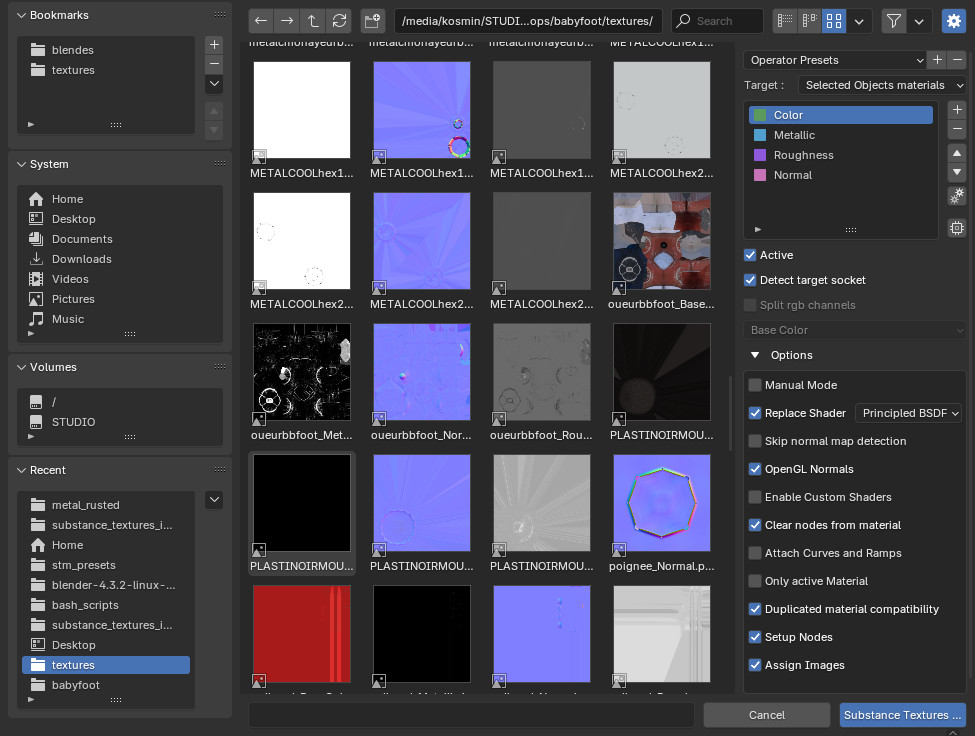Image resolution: width=975 pixels, height=736 pixels.
Task: Open the Operator Presets dropdown
Action: coord(834,60)
